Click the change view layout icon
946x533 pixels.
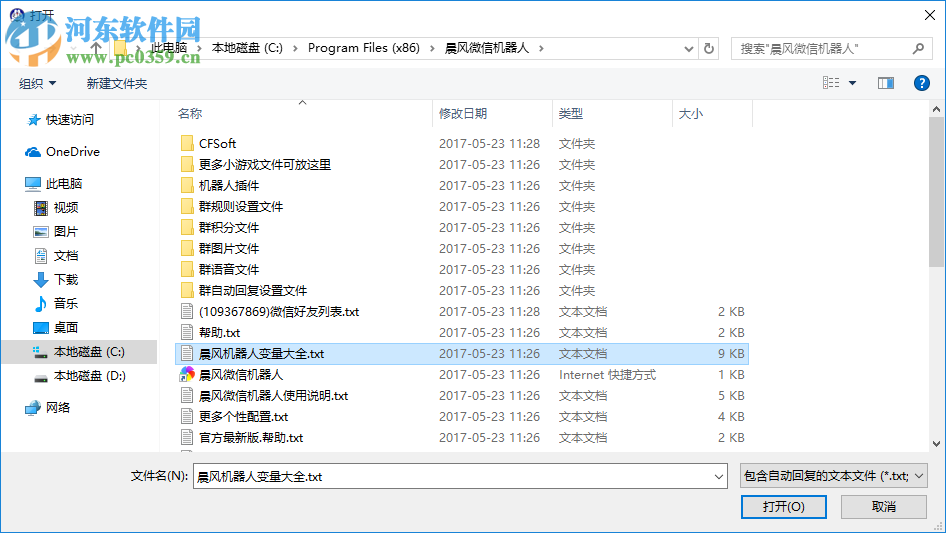(831, 83)
